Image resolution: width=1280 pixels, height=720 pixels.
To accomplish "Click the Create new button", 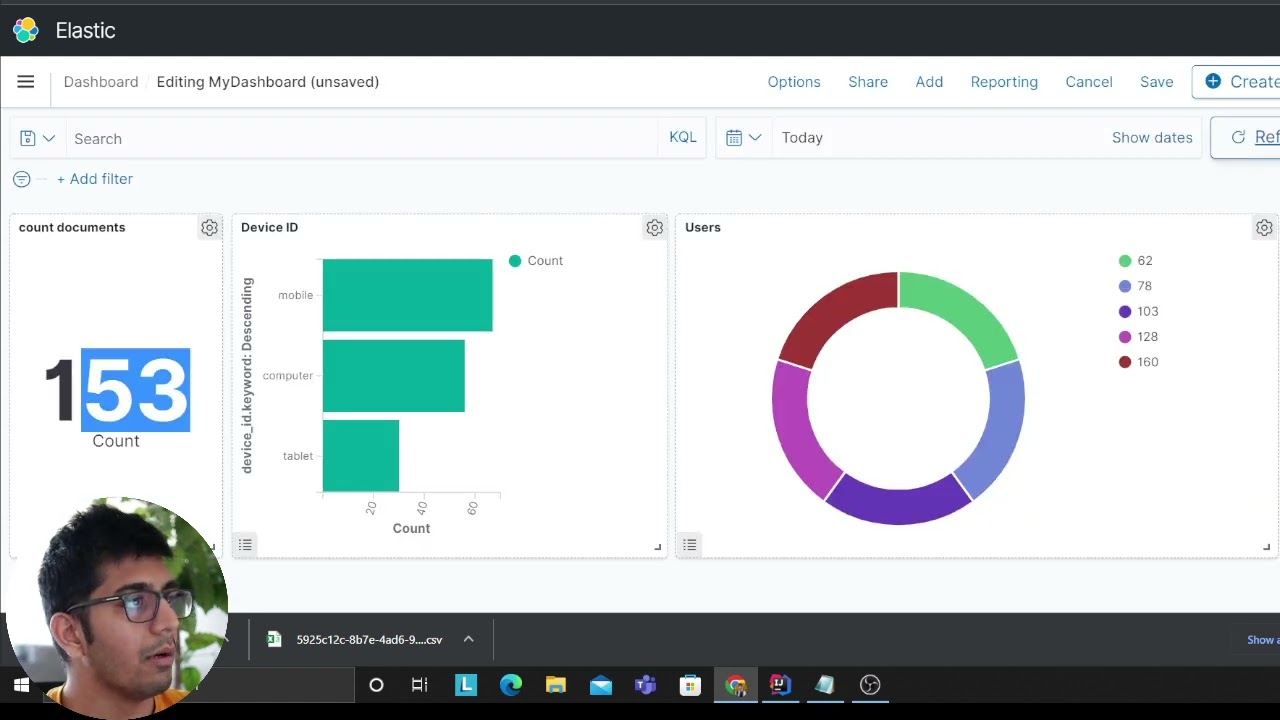I will (1238, 82).
